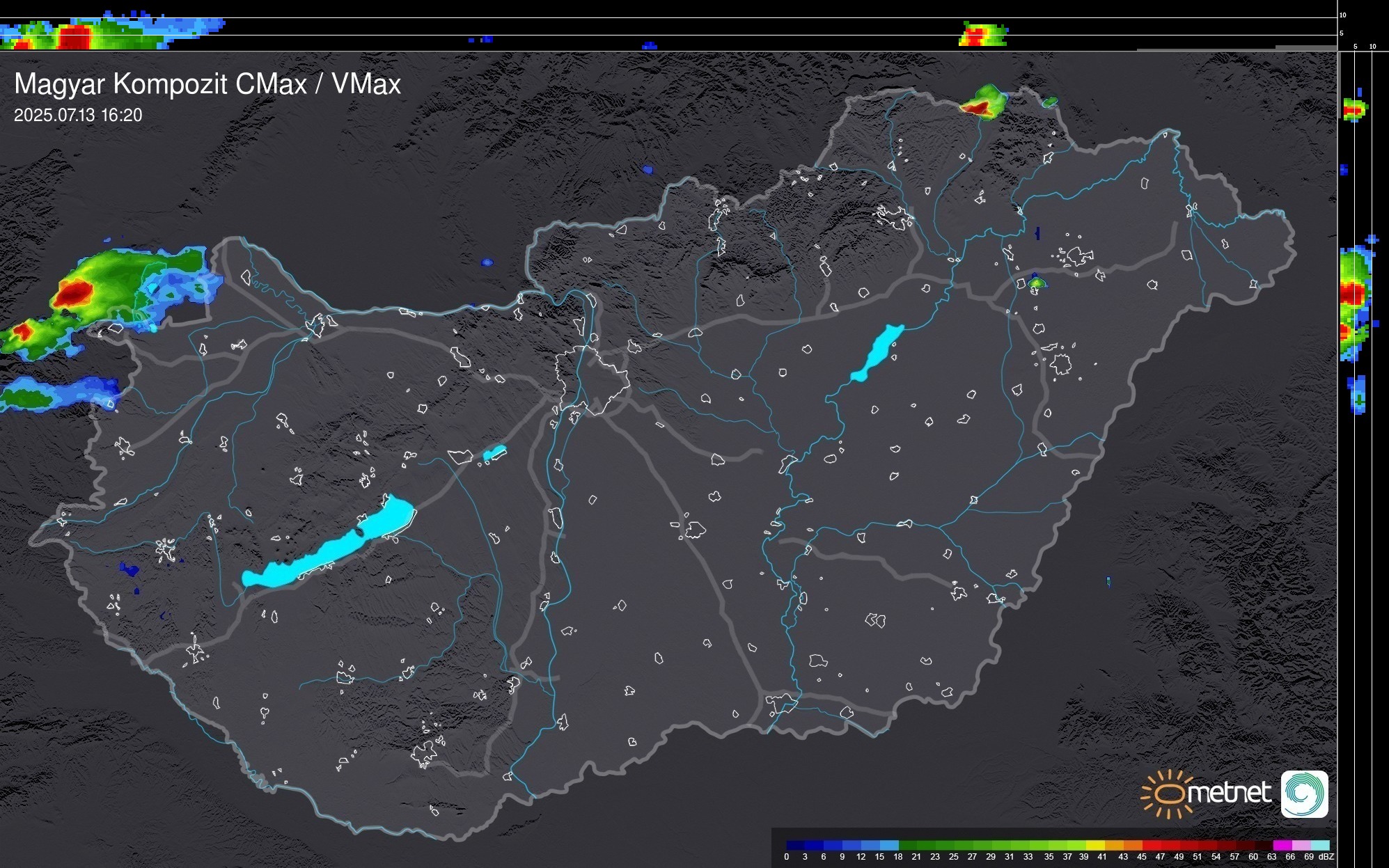Click the light blue 15 dBZ swatch
Viewport: 1389px width, 868px height.
tap(889, 845)
